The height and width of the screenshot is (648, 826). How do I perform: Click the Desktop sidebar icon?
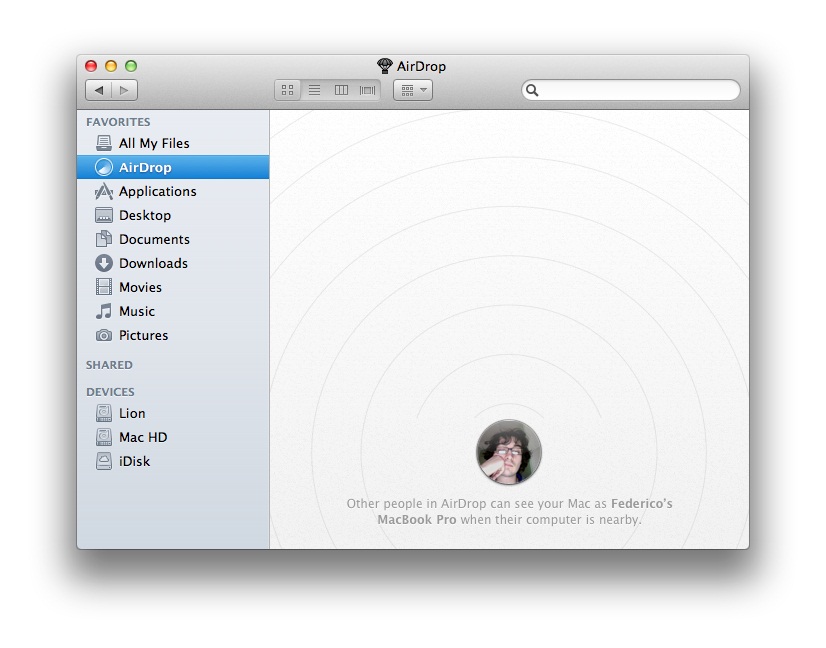coord(104,215)
